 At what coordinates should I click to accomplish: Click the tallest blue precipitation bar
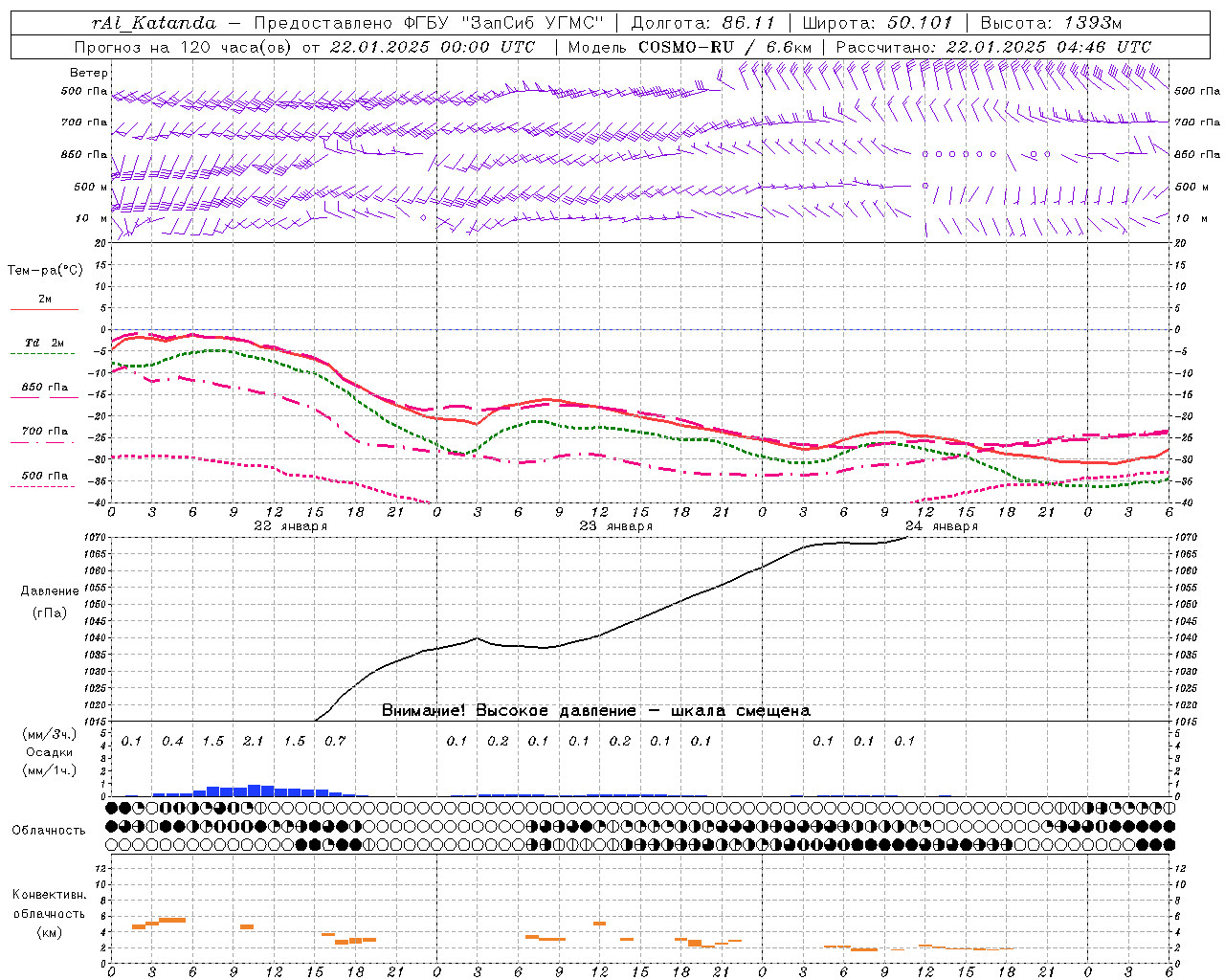pyautogui.click(x=254, y=791)
